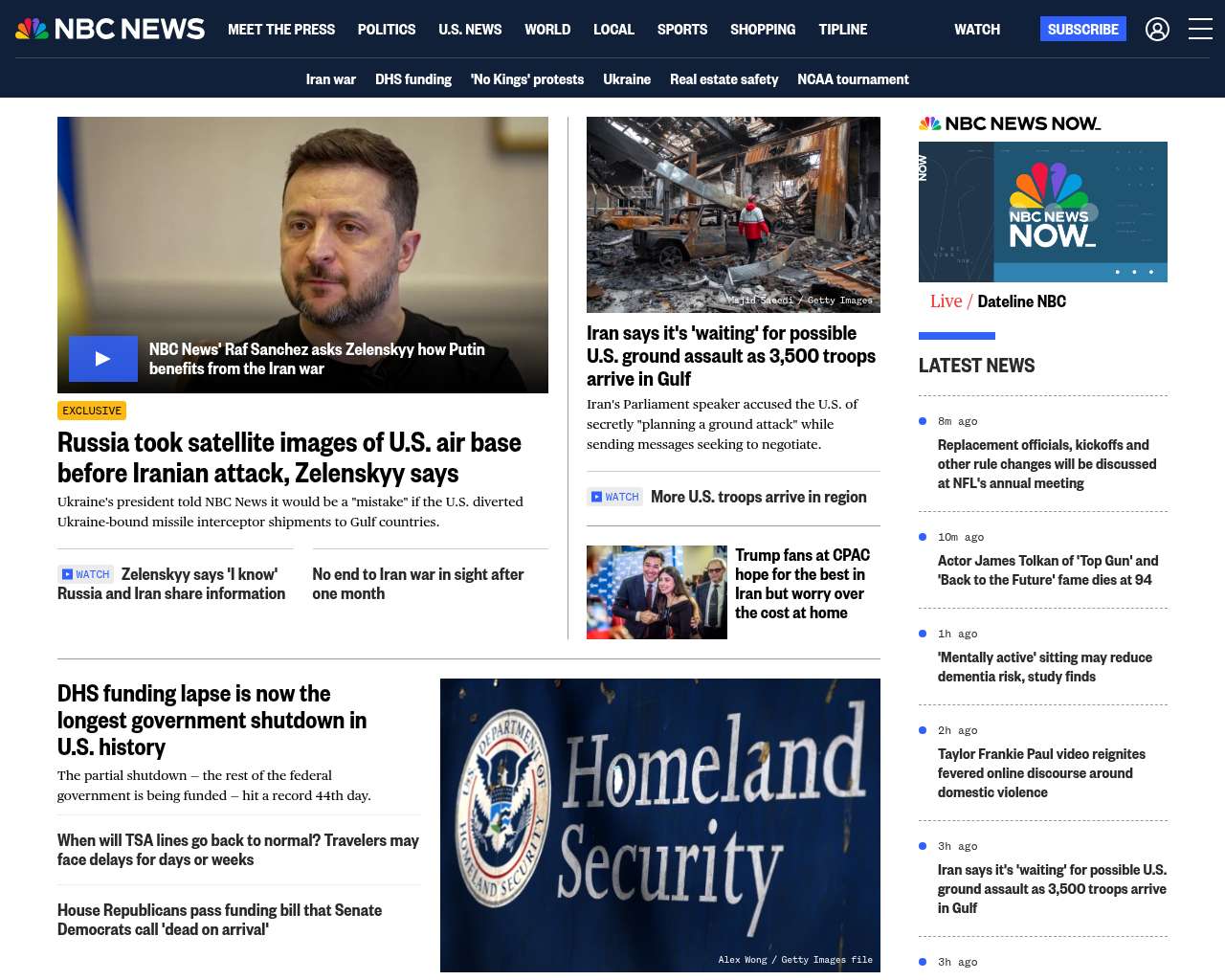The height and width of the screenshot is (980, 1225).
Task: Click the NBC News Now header logo
Action: 1010,123
